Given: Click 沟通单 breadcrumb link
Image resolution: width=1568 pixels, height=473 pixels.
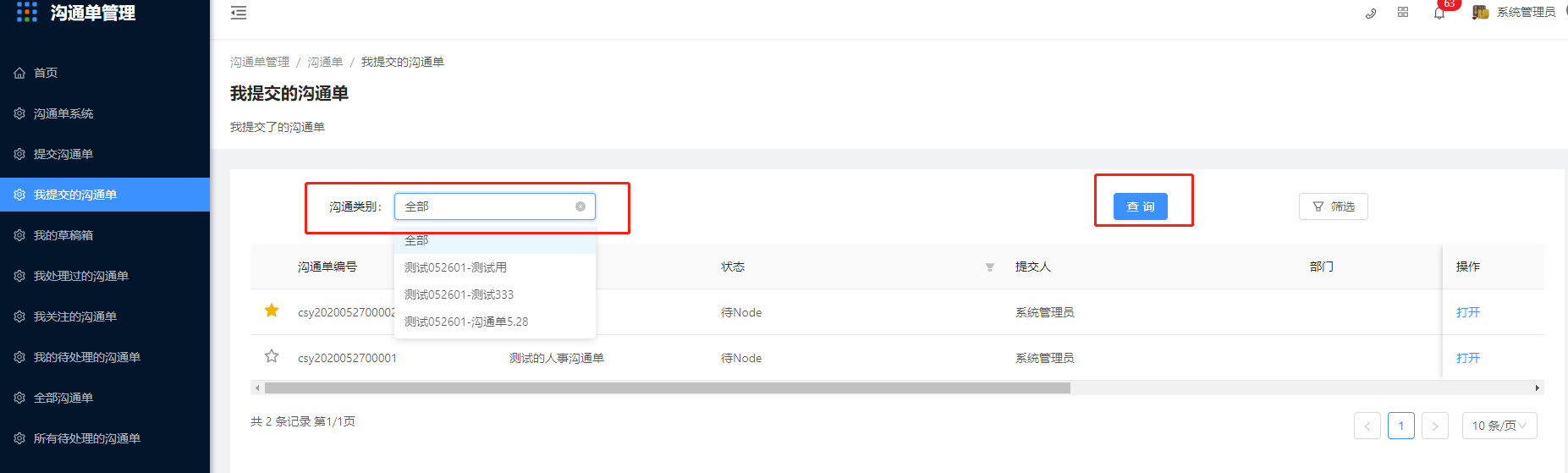Looking at the screenshot, I should click(325, 62).
